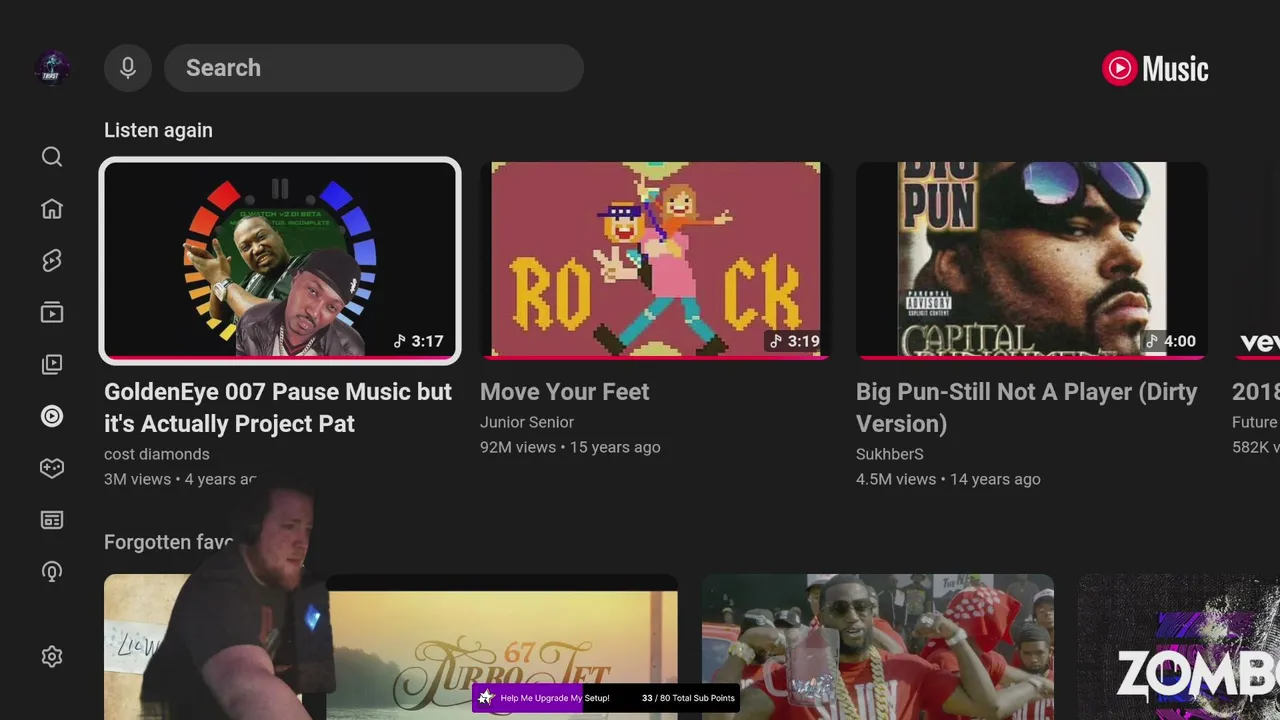1280x720 pixels.
Task: Play the GoldenEye 007 Pause Music thumbnail
Action: [x=280, y=260]
